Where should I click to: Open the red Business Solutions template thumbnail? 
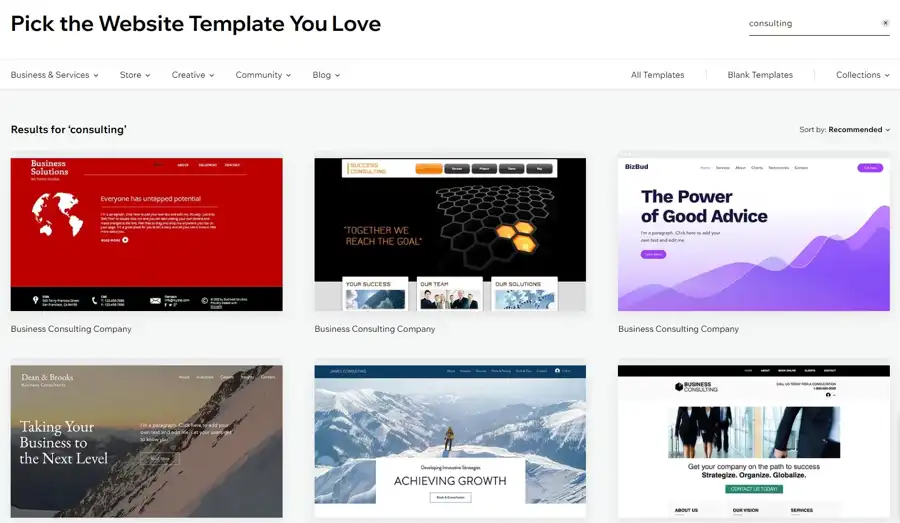click(146, 234)
